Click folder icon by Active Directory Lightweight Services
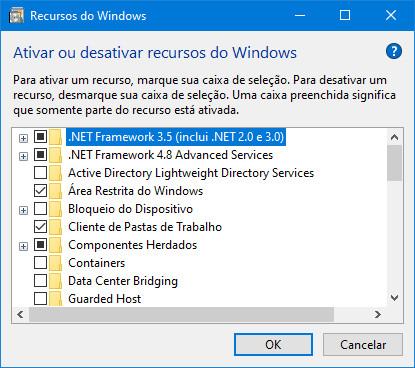 click(55, 173)
